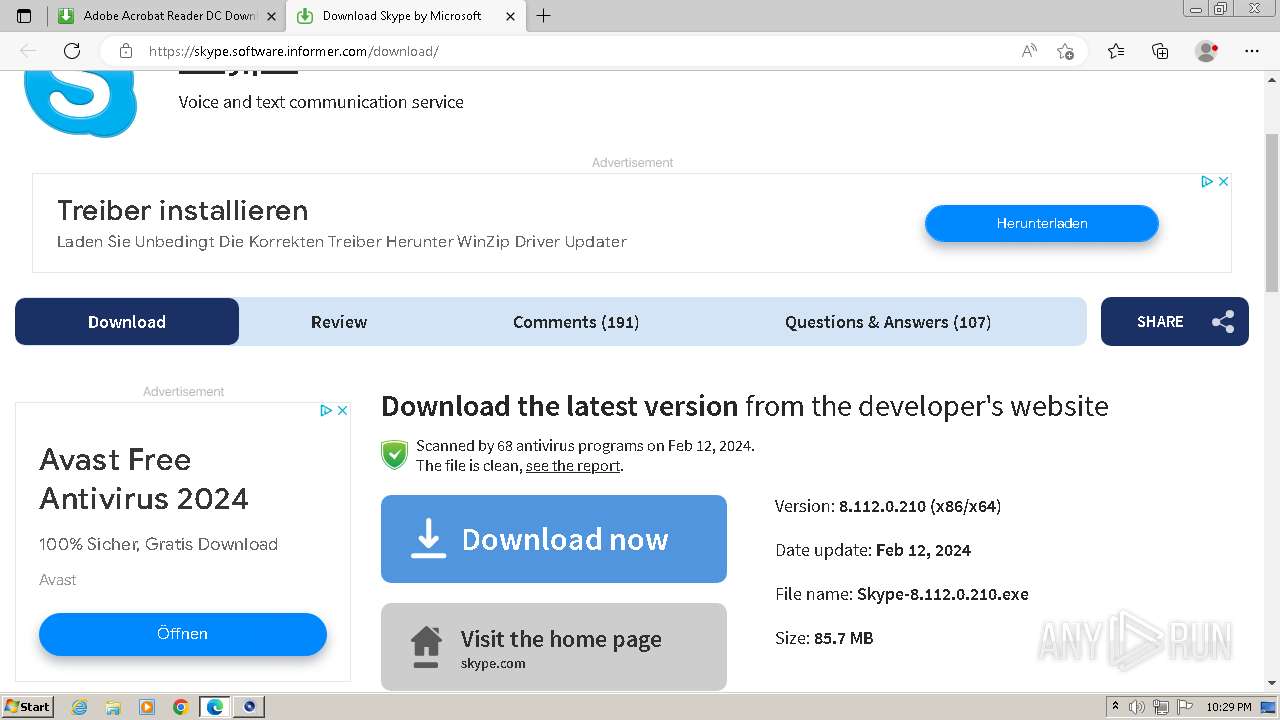
Task: Show hidden system tray icons
Action: 1115,707
